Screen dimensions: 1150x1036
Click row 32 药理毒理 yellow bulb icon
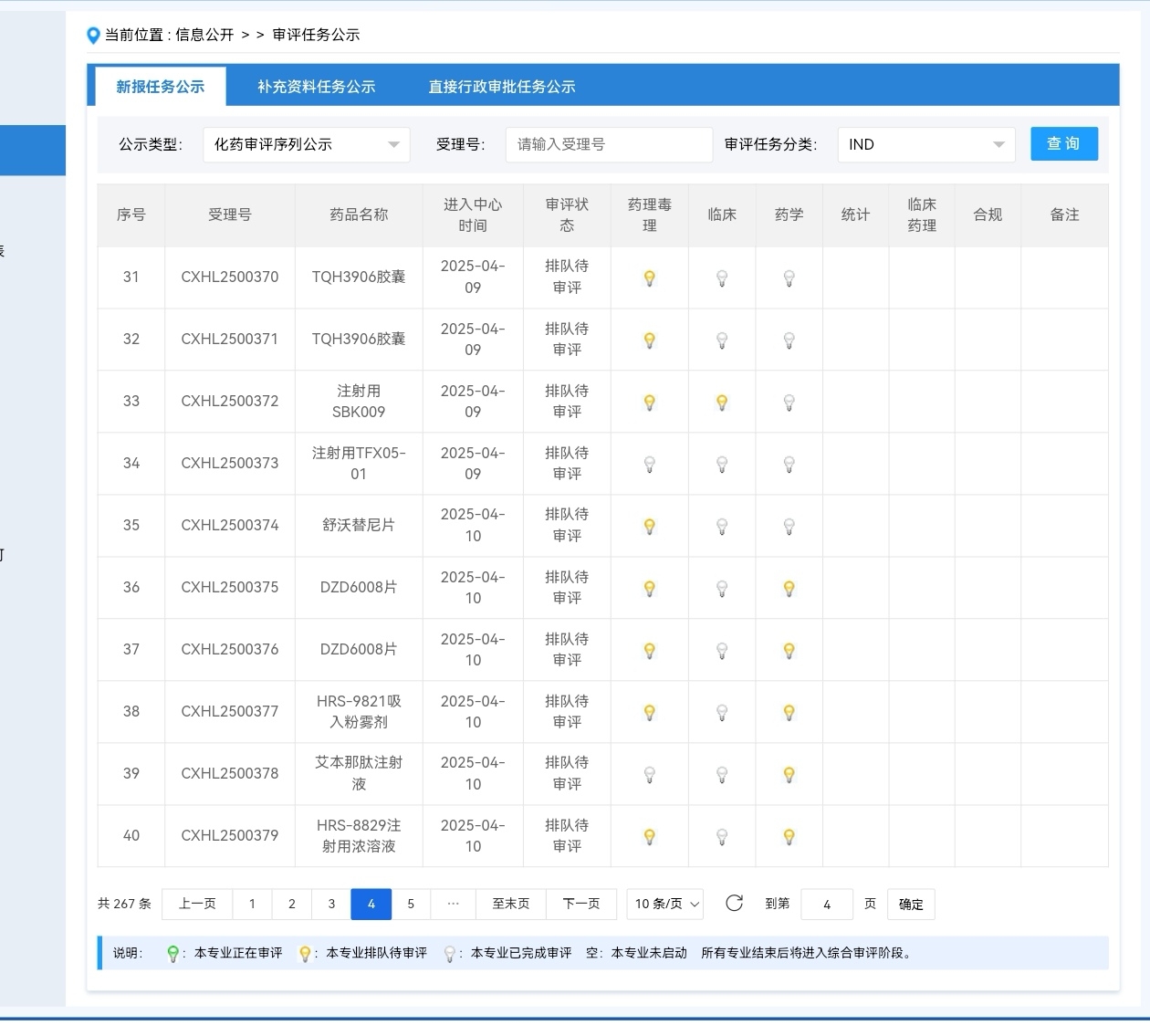coord(650,340)
